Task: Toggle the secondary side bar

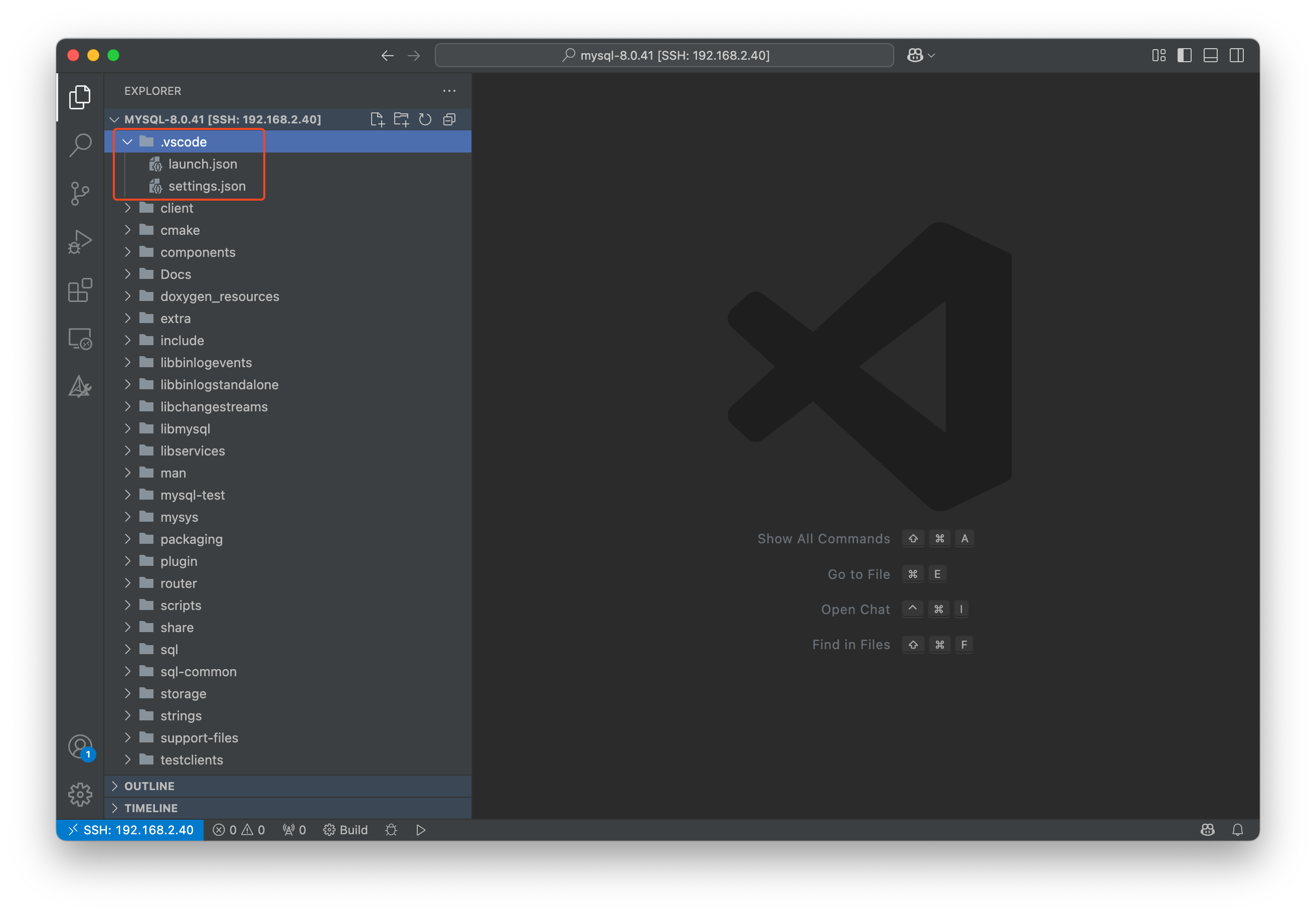Action: (x=1237, y=55)
